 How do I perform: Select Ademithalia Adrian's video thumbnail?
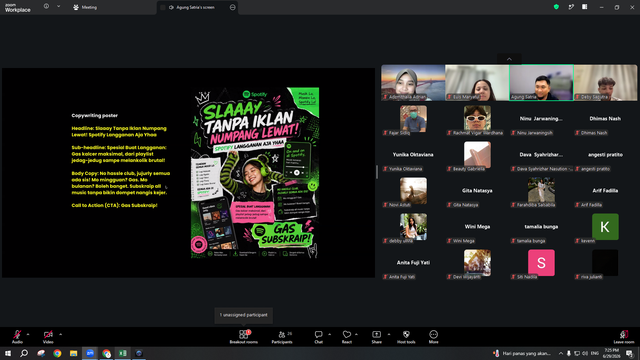pos(413,82)
